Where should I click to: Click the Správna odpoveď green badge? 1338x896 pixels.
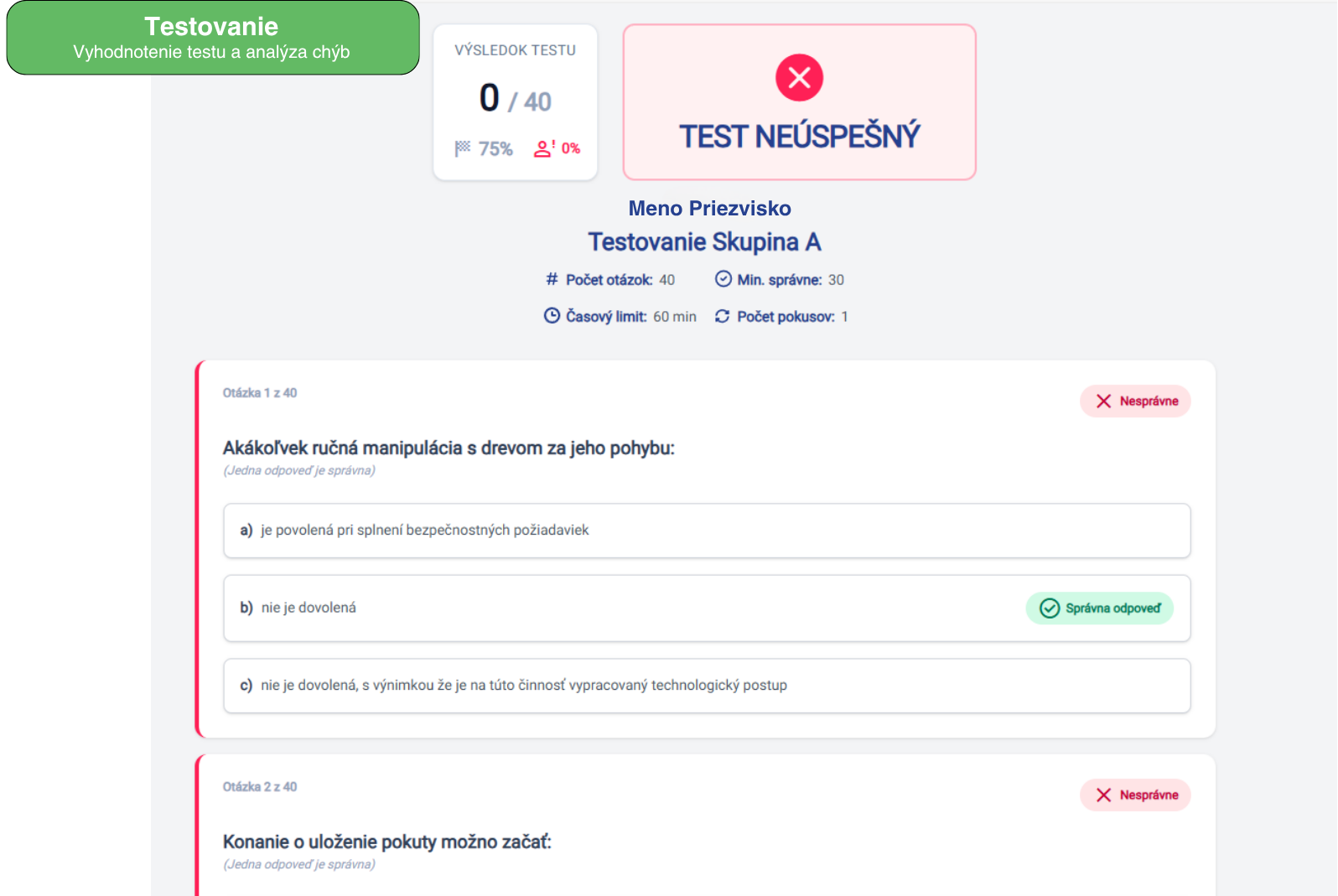[x=1099, y=608]
